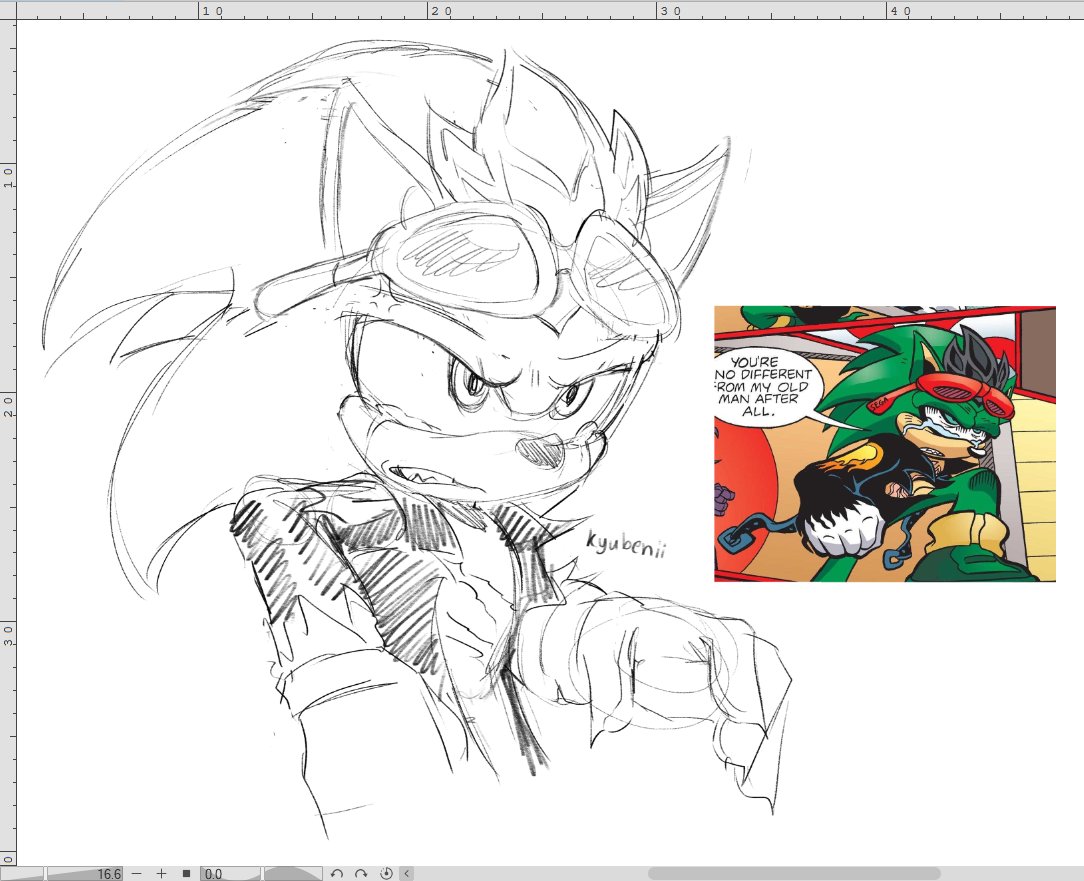Click the left vertical ruler
Image resolution: width=1084 pixels, height=881 pixels.
coord(8,443)
